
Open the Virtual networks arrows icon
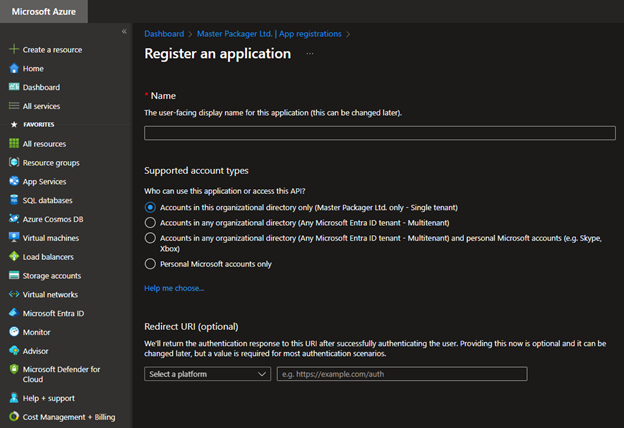pos(14,294)
